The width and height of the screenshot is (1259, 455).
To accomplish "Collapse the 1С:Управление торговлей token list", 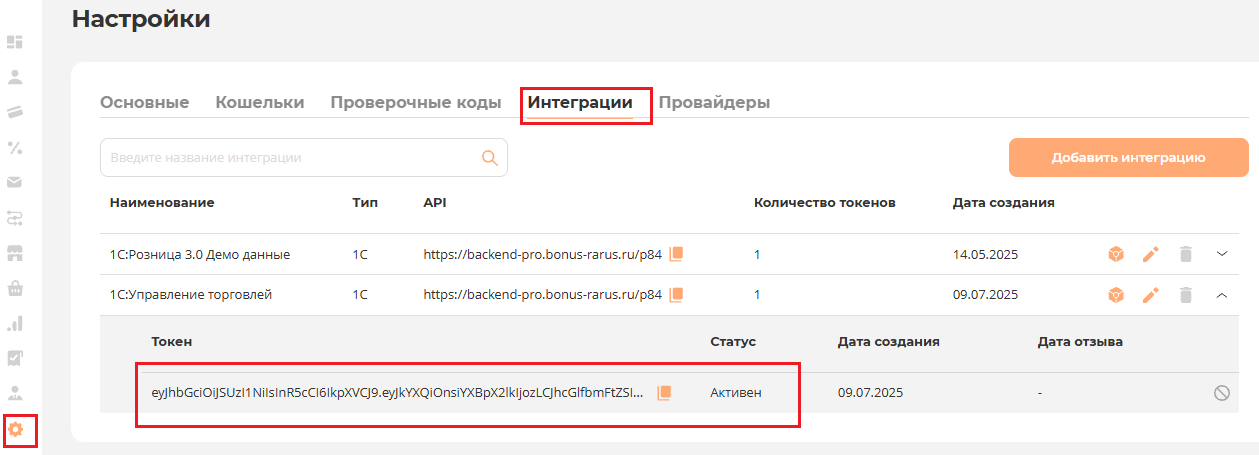I will [1221, 294].
